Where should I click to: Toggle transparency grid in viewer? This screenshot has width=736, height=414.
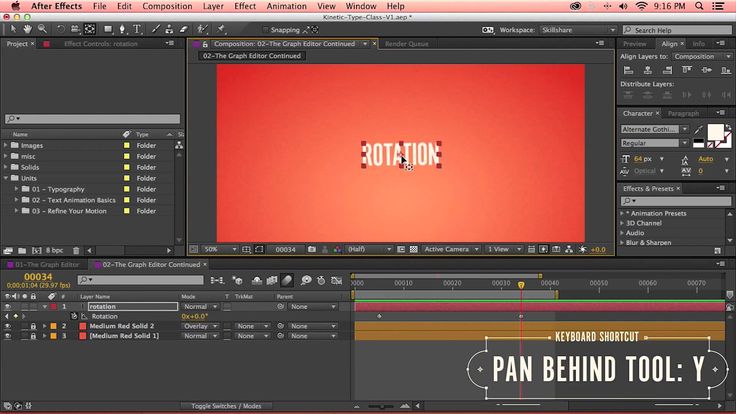click(414, 249)
